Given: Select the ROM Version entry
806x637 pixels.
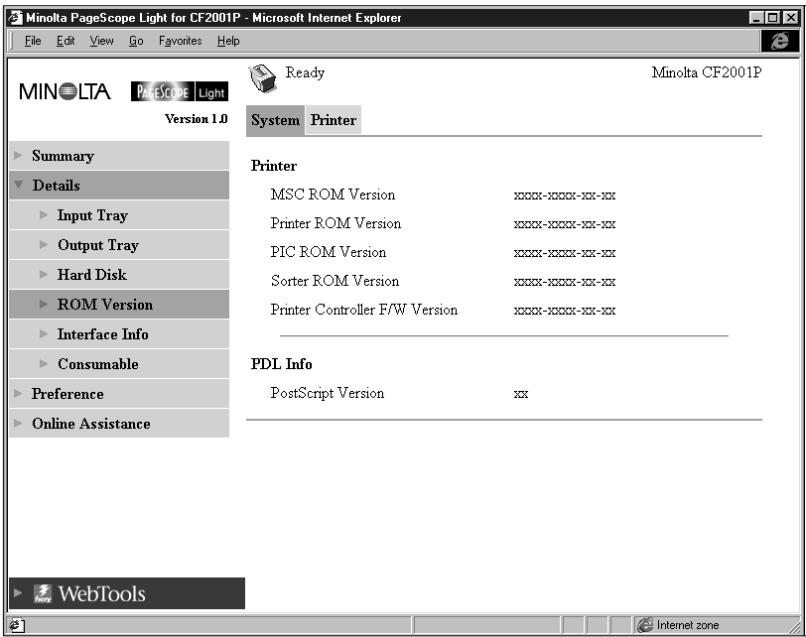Looking at the screenshot, I should 105,304.
